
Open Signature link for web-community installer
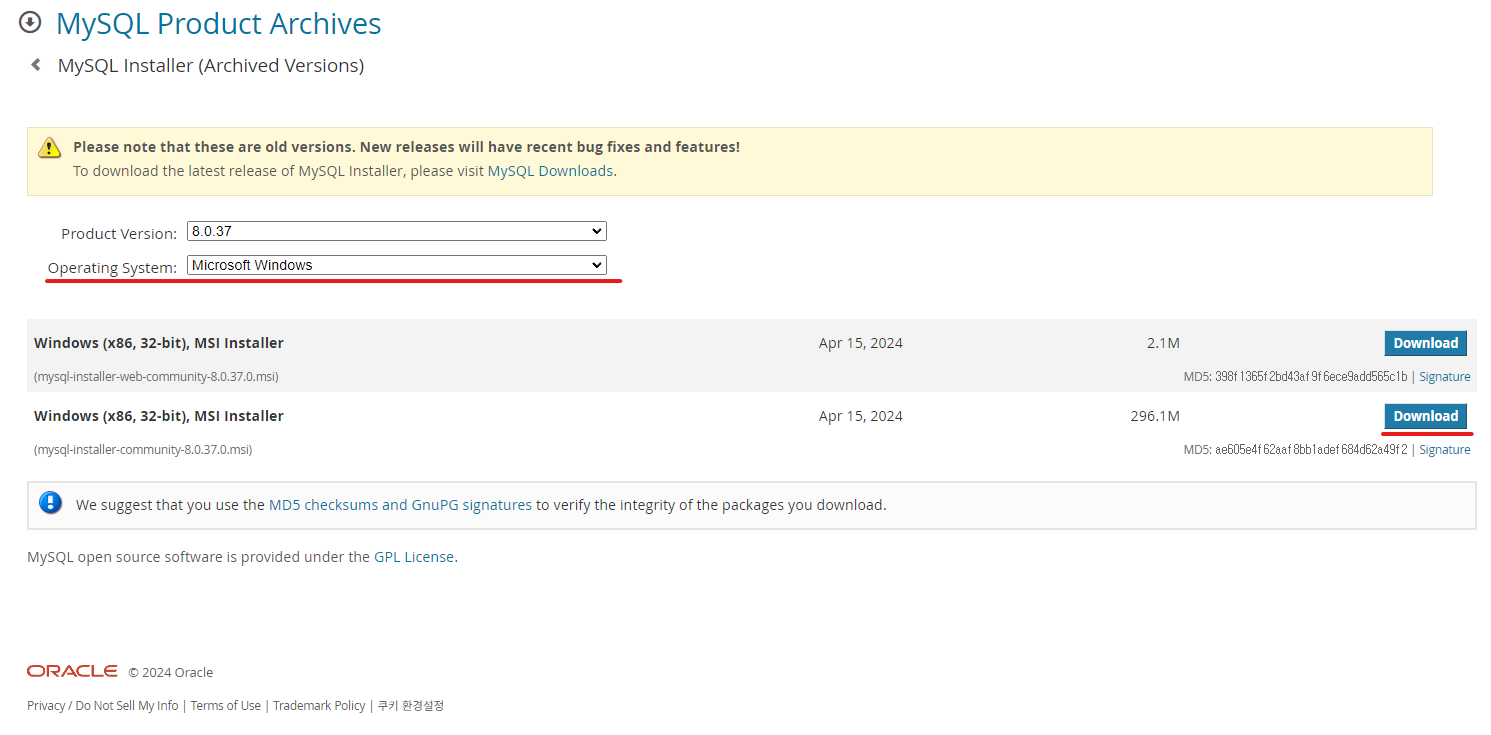1445,377
